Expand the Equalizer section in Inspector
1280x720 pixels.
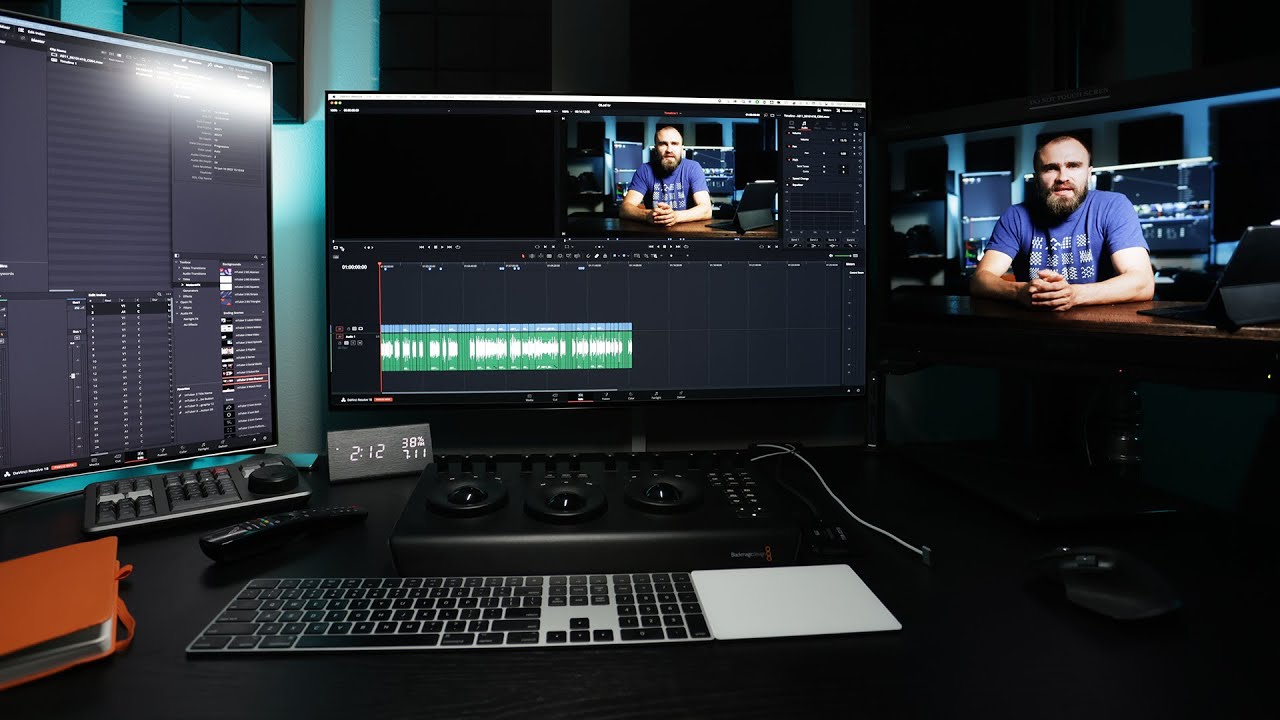tap(796, 185)
